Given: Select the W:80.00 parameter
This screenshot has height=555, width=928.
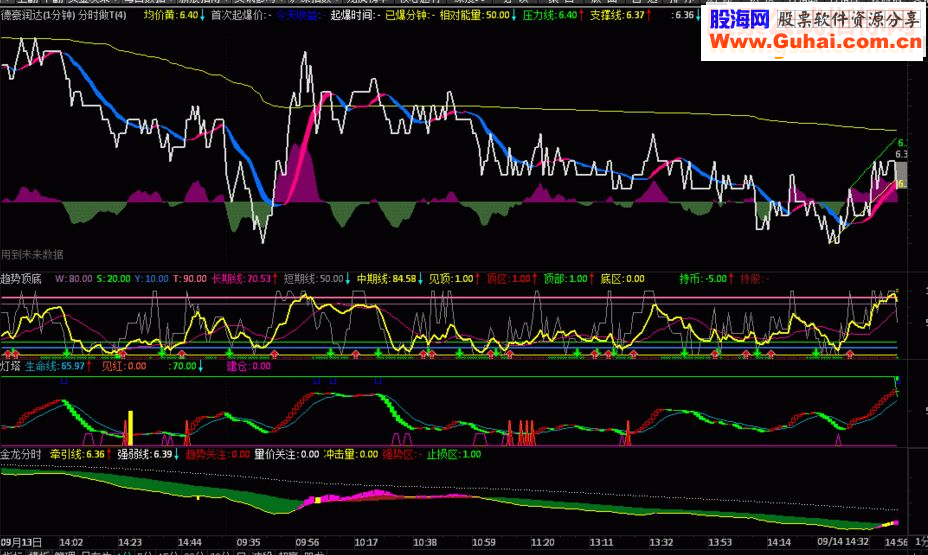Looking at the screenshot, I should [x=73, y=279].
